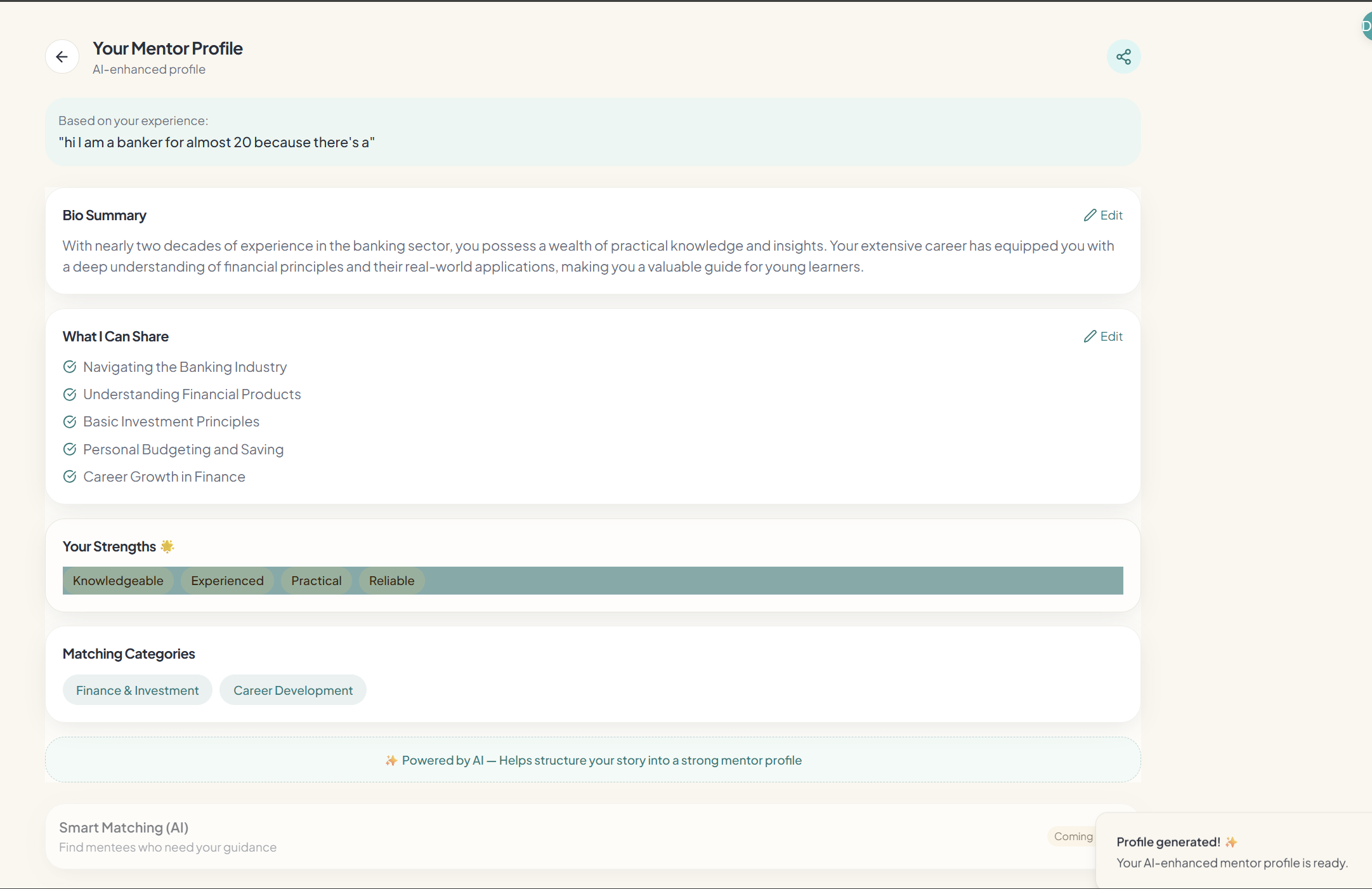Click checkmark beside Career Growth in Finance
The height and width of the screenshot is (889, 1372).
(x=70, y=477)
